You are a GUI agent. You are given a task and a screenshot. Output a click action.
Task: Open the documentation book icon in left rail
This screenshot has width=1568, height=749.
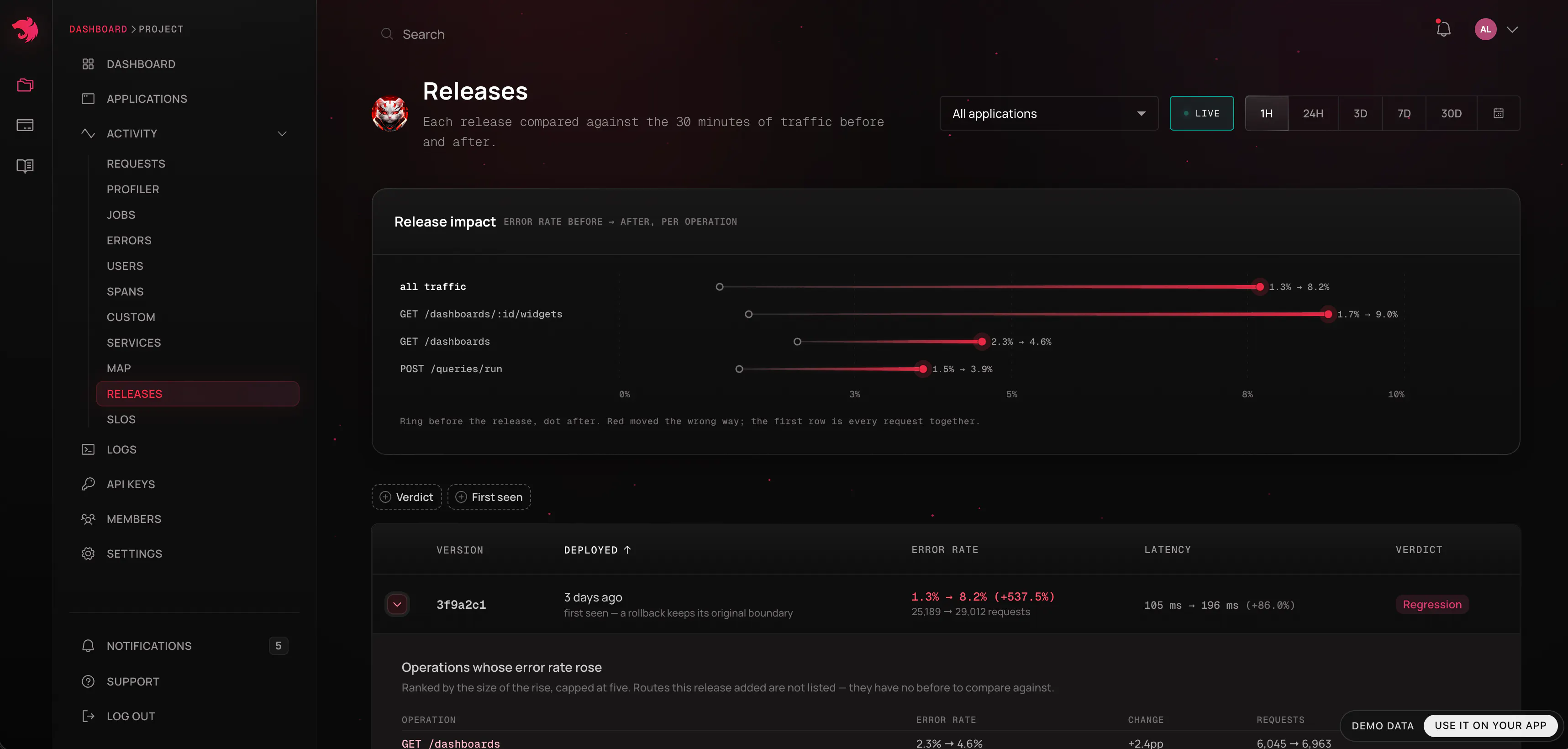(x=25, y=166)
